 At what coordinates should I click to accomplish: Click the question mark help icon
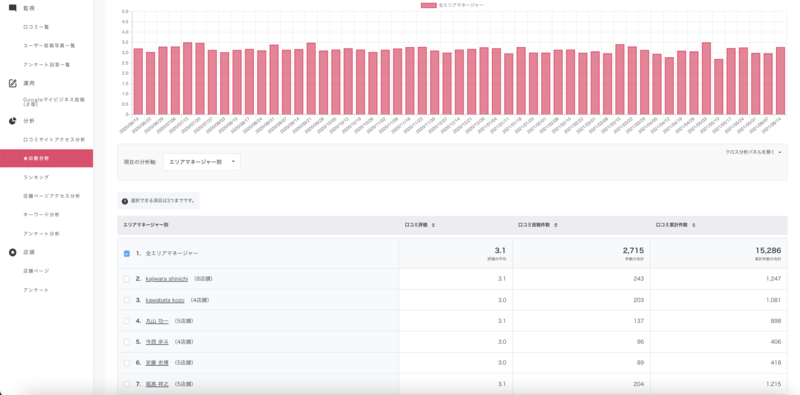[124, 201]
